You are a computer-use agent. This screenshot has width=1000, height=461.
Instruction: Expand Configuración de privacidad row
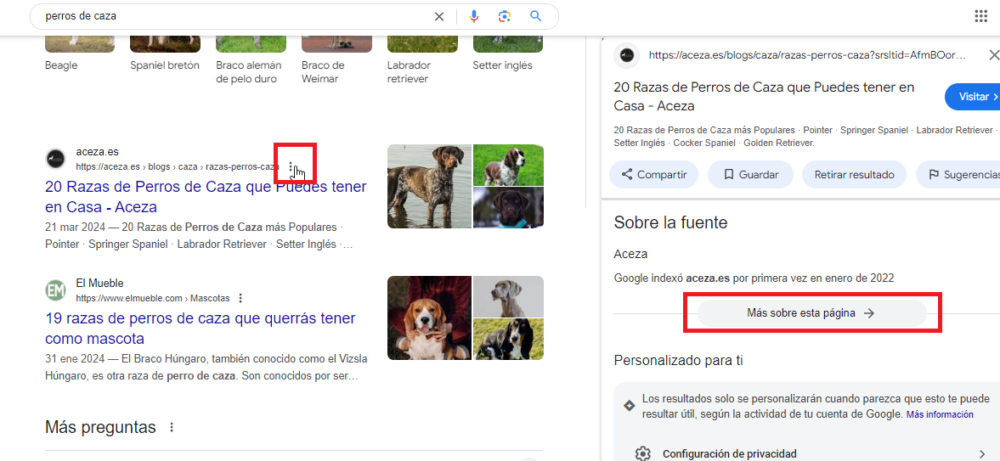click(812, 454)
